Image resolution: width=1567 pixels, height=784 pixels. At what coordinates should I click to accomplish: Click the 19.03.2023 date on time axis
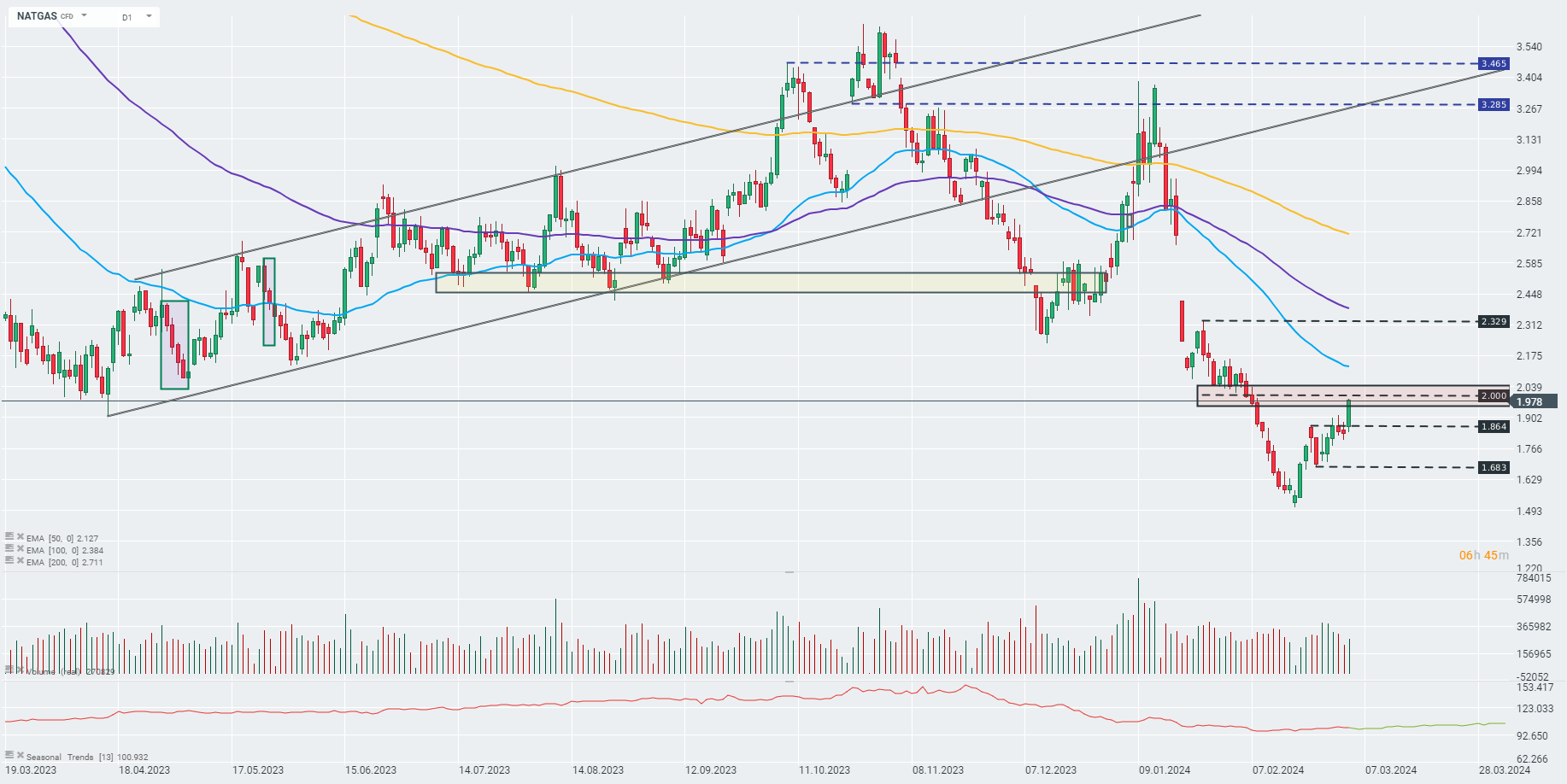(x=32, y=770)
